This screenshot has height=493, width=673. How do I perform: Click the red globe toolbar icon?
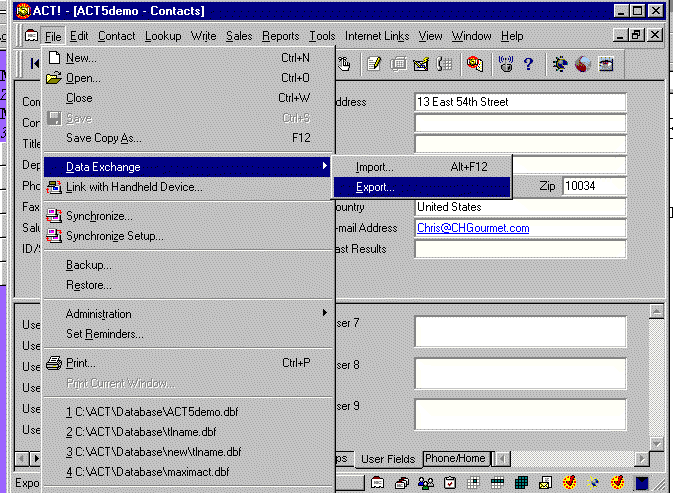pos(582,64)
